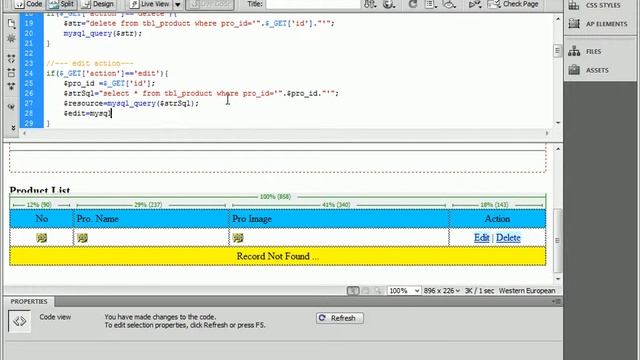The width and height of the screenshot is (640, 360).
Task: Select the Pro Image column header
Action: point(339,219)
